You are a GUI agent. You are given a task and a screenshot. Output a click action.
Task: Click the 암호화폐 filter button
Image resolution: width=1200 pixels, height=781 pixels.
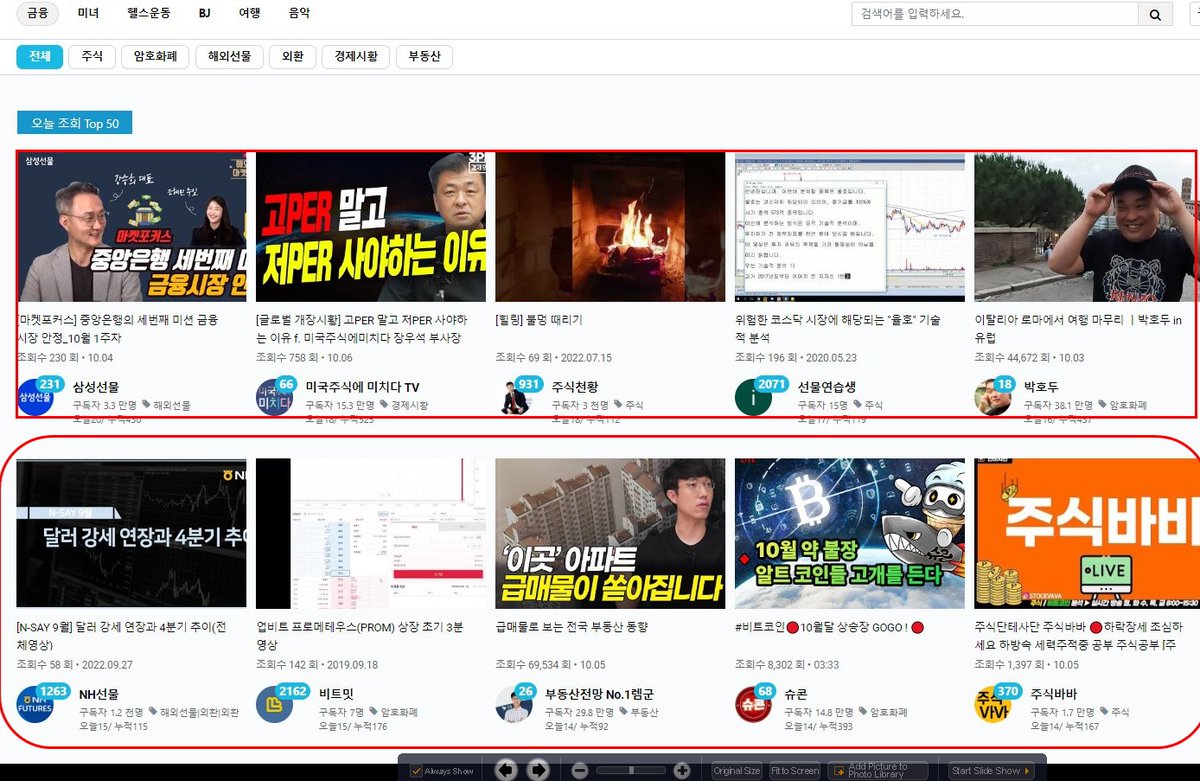point(155,57)
